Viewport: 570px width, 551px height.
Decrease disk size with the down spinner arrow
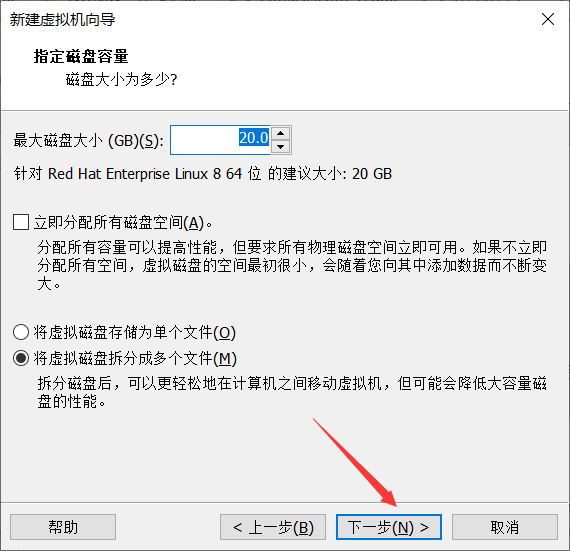tap(280, 147)
